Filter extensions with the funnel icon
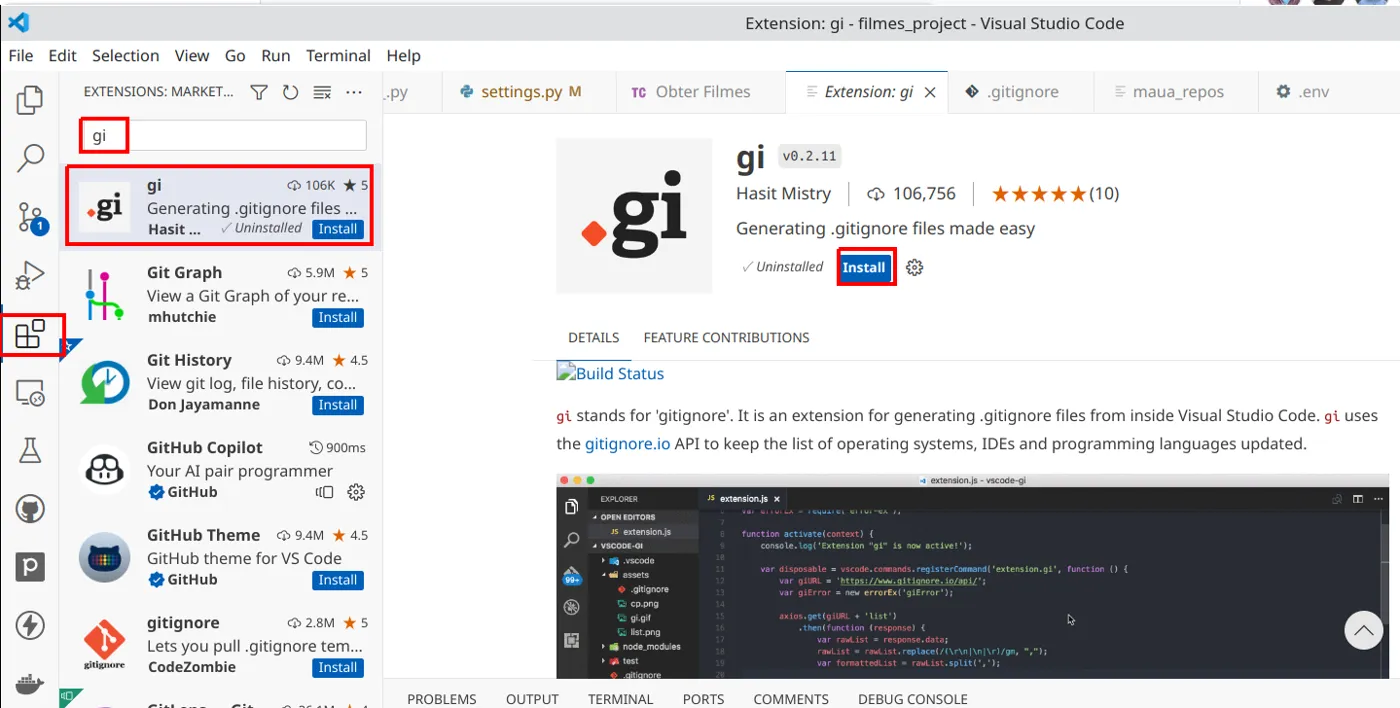 [258, 92]
